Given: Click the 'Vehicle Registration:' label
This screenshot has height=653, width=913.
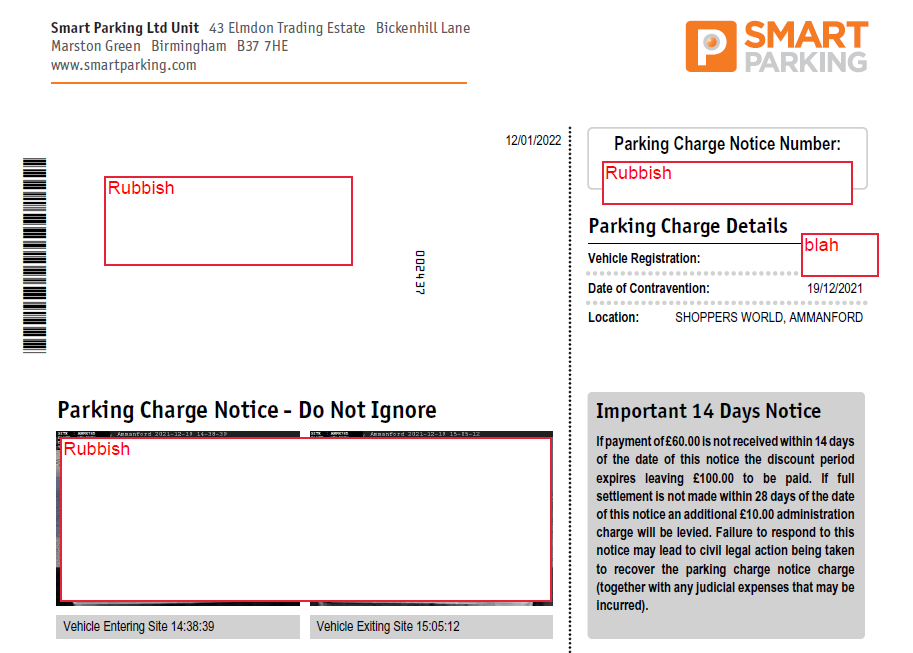Looking at the screenshot, I should pos(644,258).
